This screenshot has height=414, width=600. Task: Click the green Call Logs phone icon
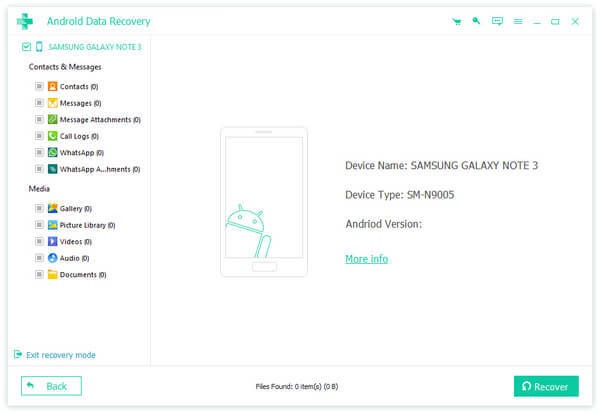(52, 136)
